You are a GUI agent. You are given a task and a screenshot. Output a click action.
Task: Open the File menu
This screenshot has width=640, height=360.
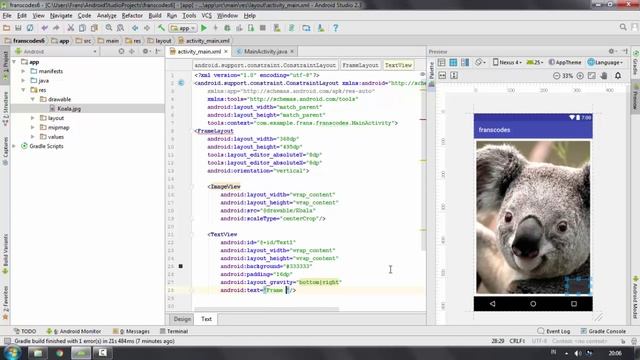(x=7, y=16)
